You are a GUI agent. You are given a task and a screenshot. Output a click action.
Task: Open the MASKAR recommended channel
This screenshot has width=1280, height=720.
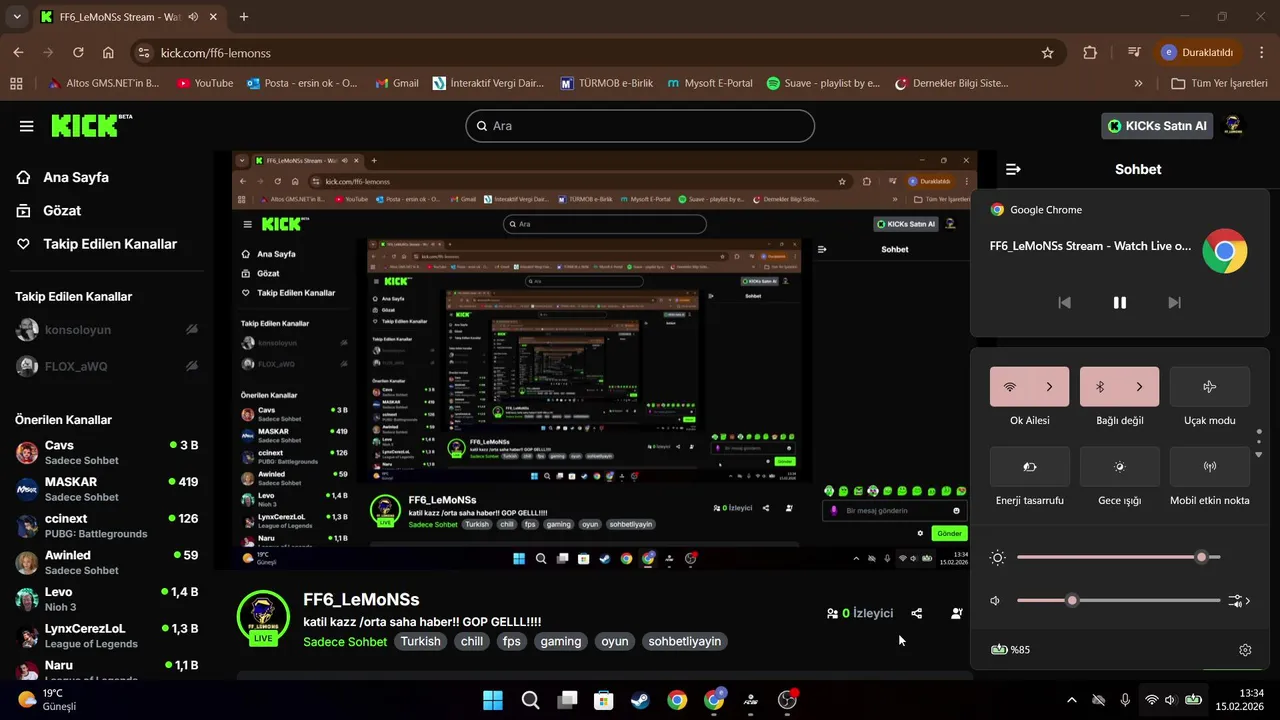107,489
